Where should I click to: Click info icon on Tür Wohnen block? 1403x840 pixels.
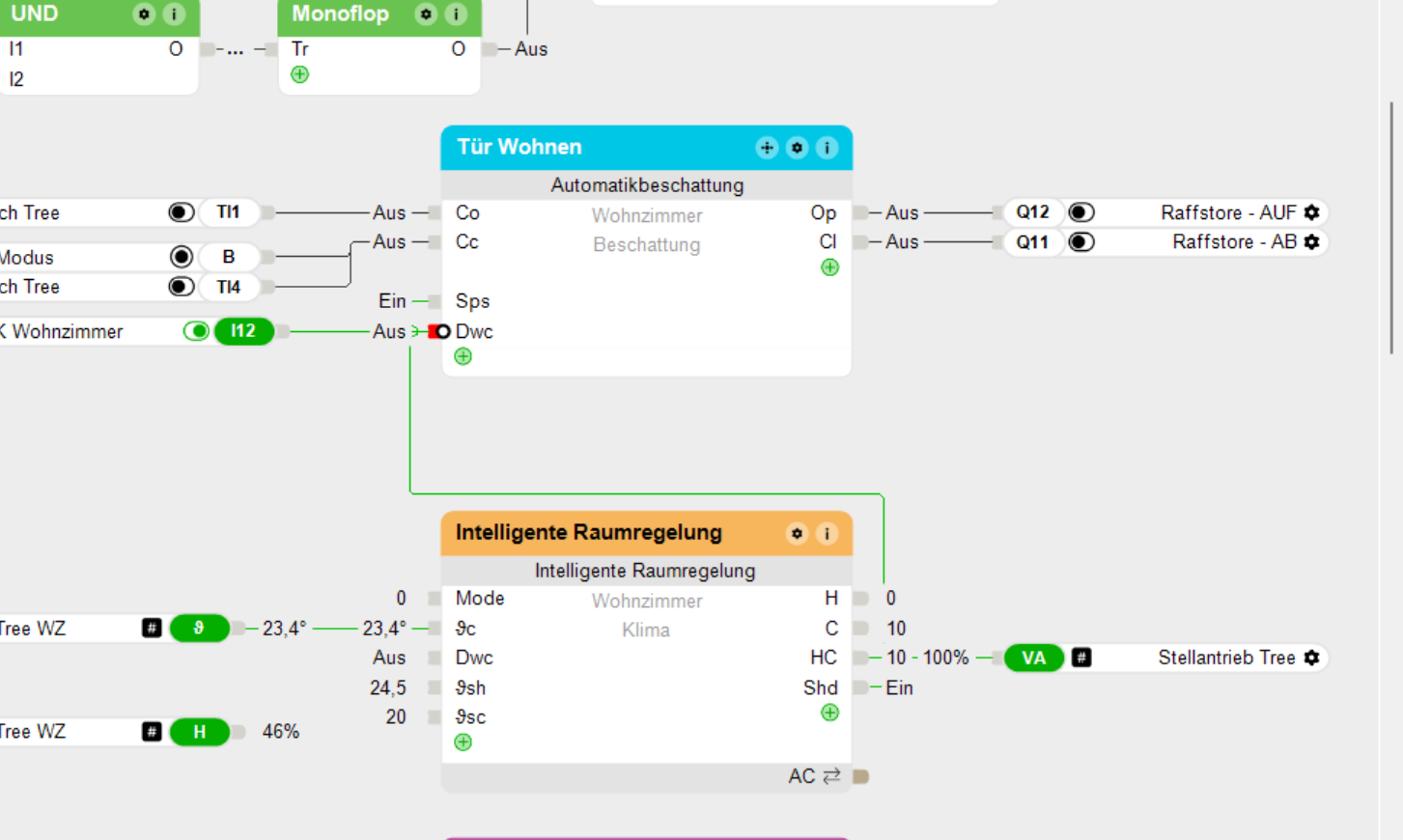[827, 148]
